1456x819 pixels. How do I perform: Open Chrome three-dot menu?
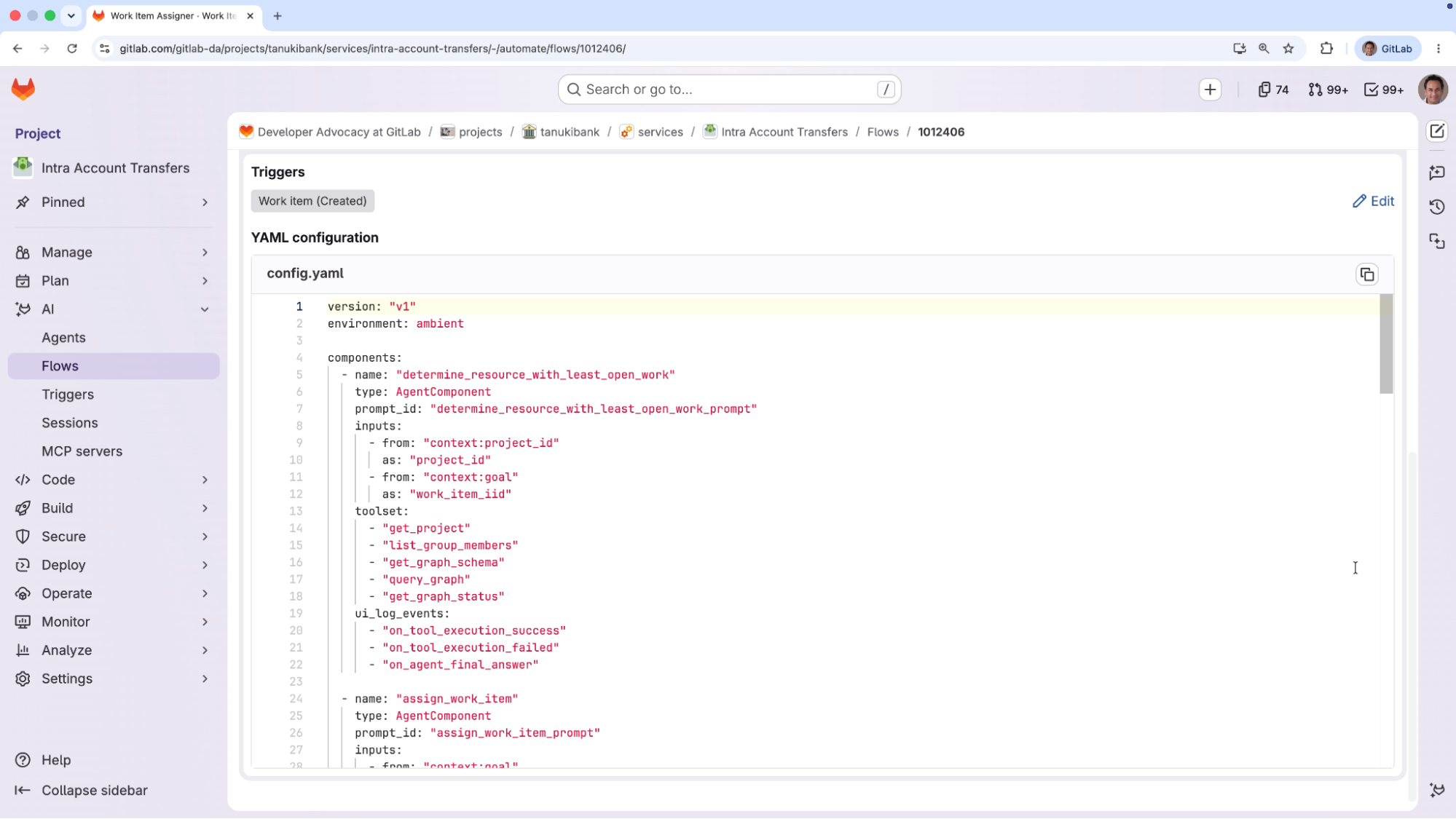point(1439,49)
